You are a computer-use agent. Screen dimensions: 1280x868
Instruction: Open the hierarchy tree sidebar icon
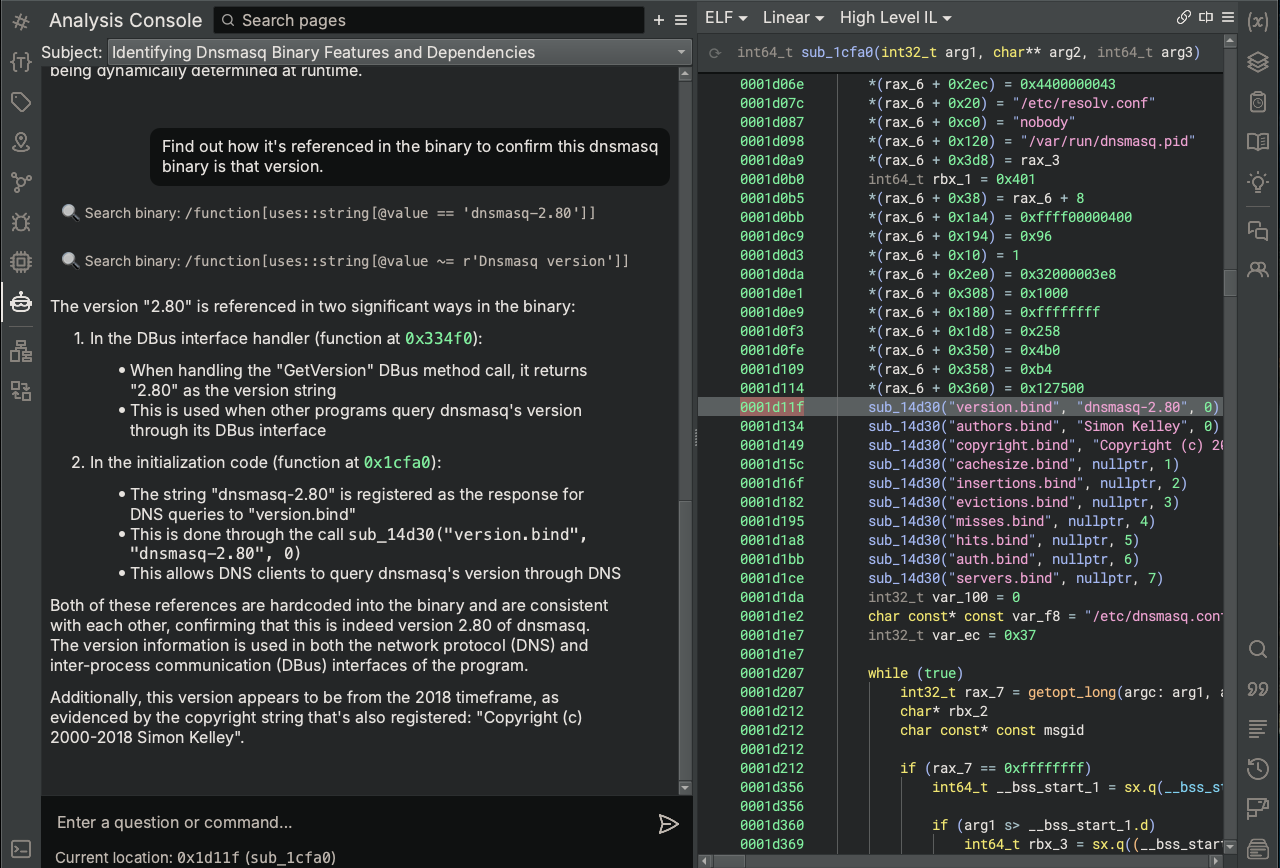pyautogui.click(x=20, y=351)
